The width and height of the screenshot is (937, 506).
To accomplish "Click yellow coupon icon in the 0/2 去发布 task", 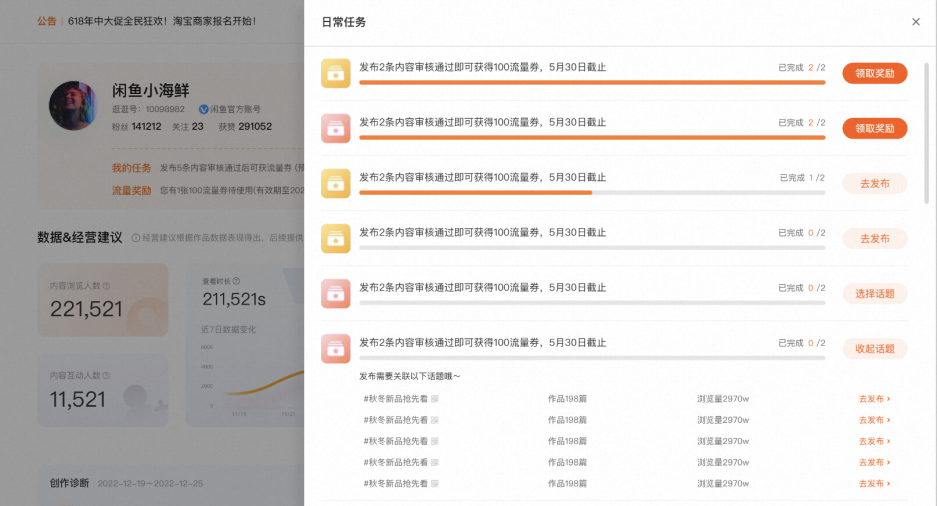I will pos(336,238).
